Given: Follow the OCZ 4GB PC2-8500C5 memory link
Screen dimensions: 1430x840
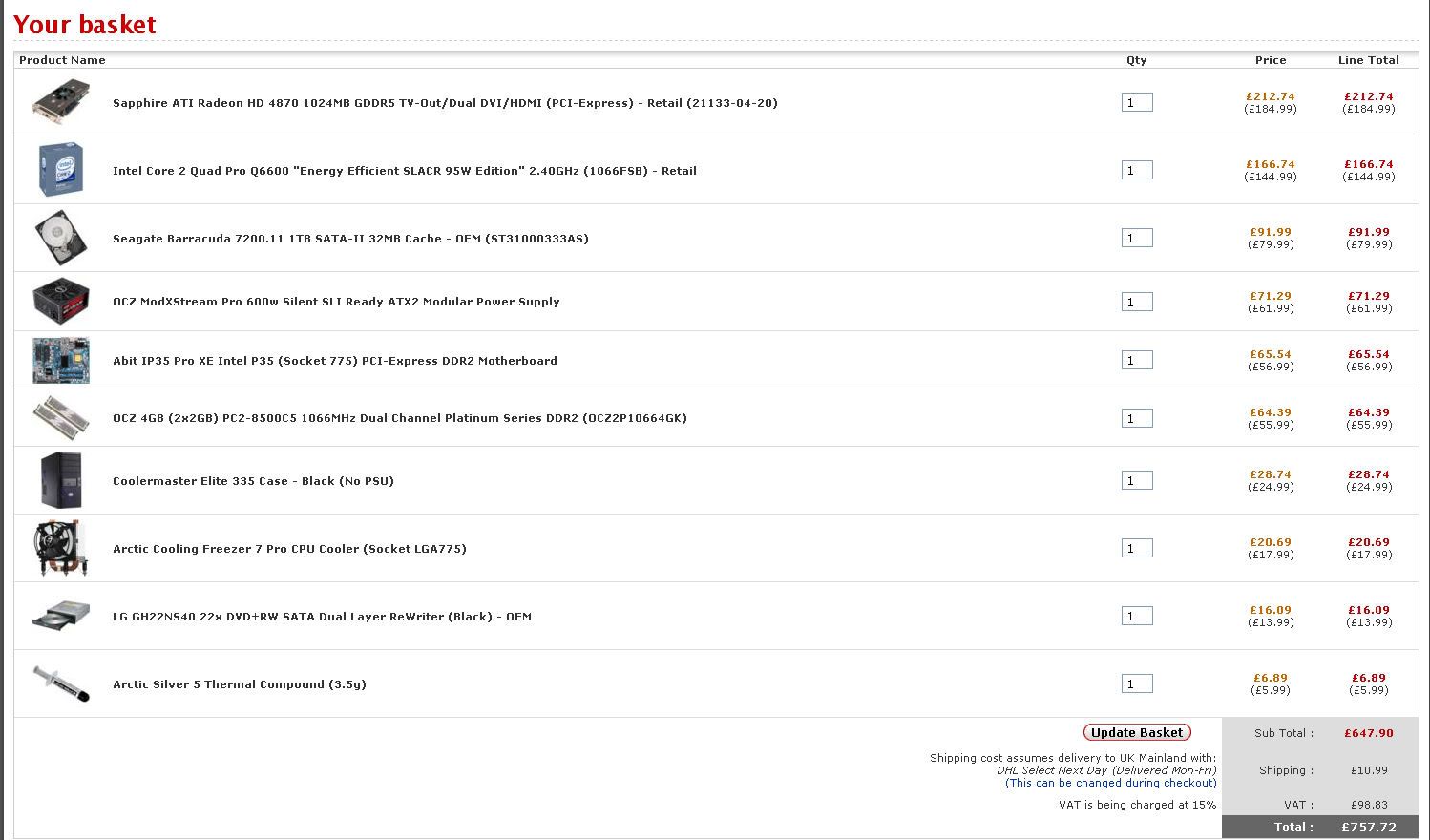Looking at the screenshot, I should tap(400, 418).
